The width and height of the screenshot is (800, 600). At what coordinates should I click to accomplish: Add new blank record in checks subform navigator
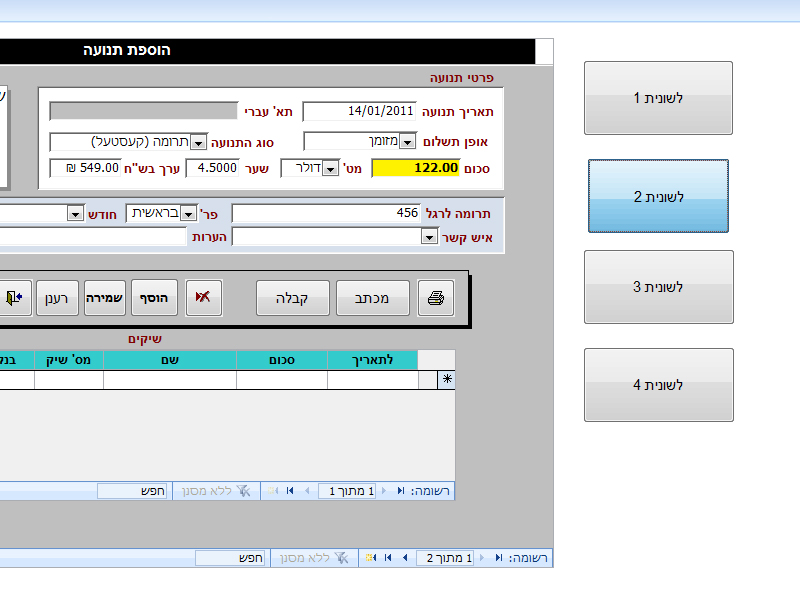273,491
